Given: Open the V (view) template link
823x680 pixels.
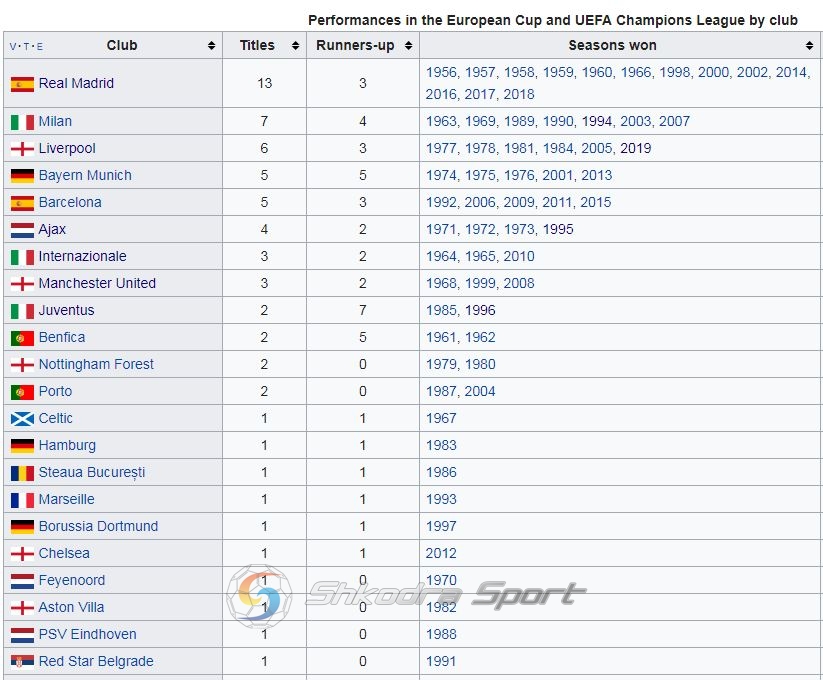Looking at the screenshot, I should [x=13, y=47].
